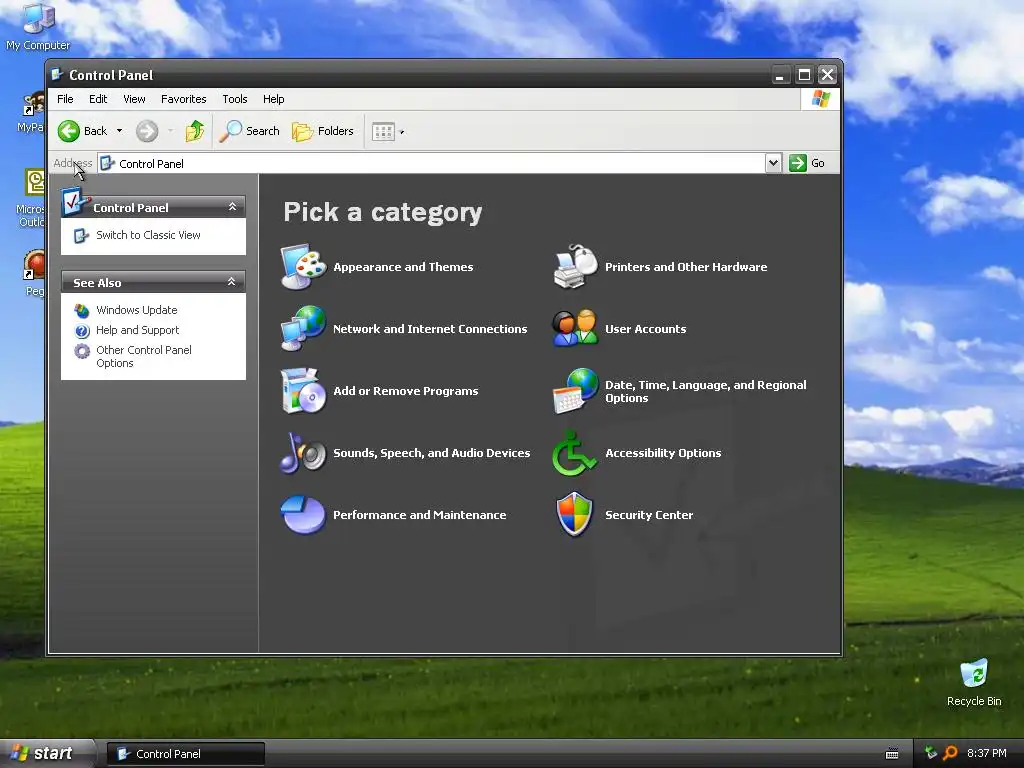Click the 8:37 PM clock
This screenshot has height=768, width=1024.
pos(986,754)
